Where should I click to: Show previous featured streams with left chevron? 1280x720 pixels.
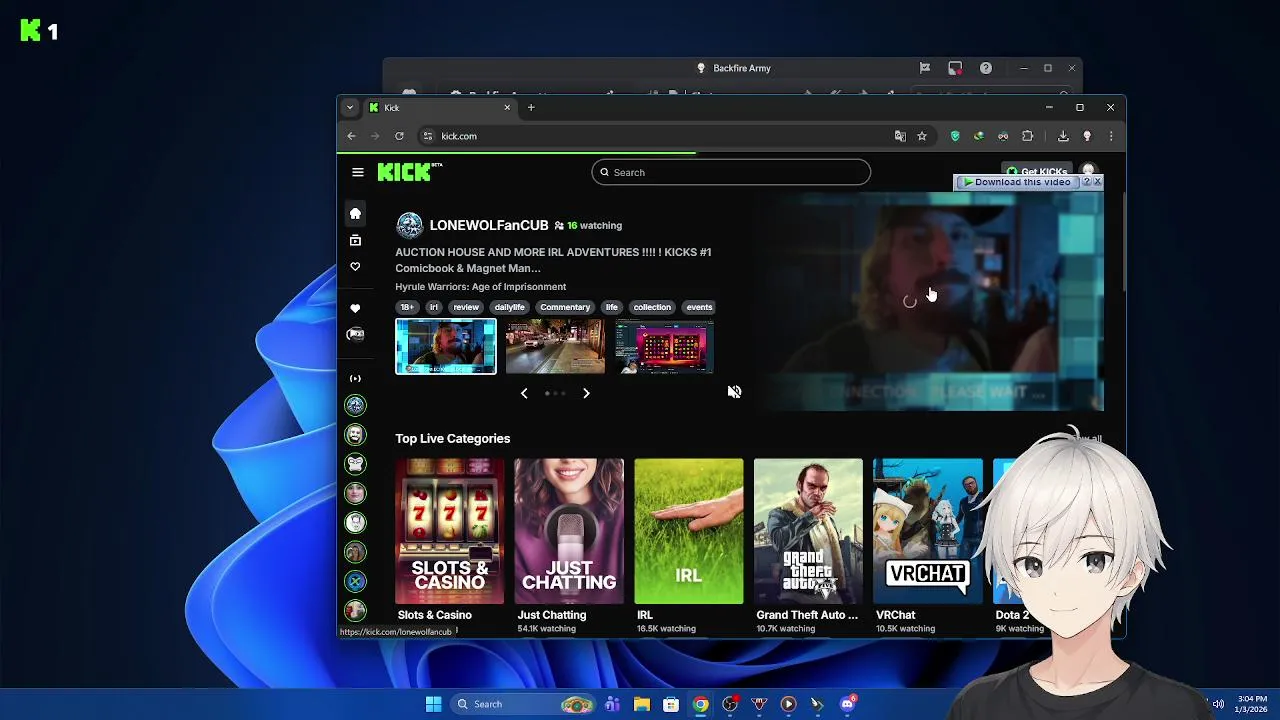[524, 394]
